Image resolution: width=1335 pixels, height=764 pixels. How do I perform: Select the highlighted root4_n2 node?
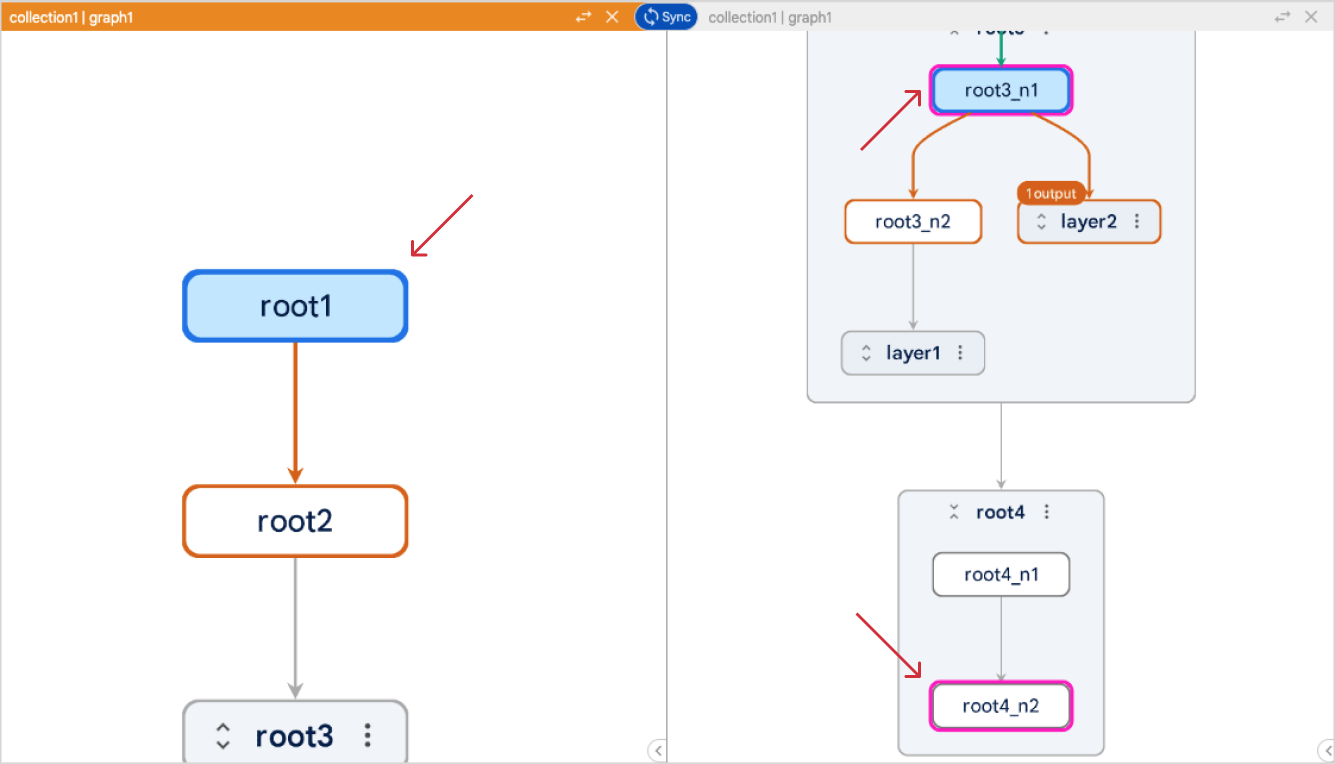pos(1000,706)
